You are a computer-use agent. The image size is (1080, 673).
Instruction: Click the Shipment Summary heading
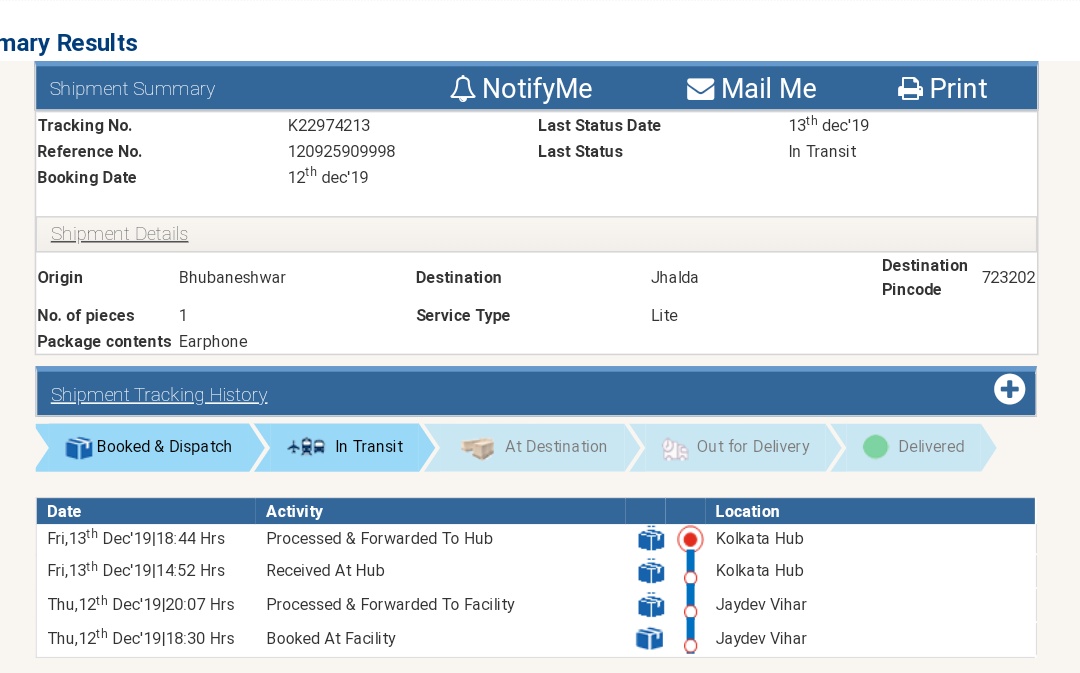pyautogui.click(x=132, y=89)
